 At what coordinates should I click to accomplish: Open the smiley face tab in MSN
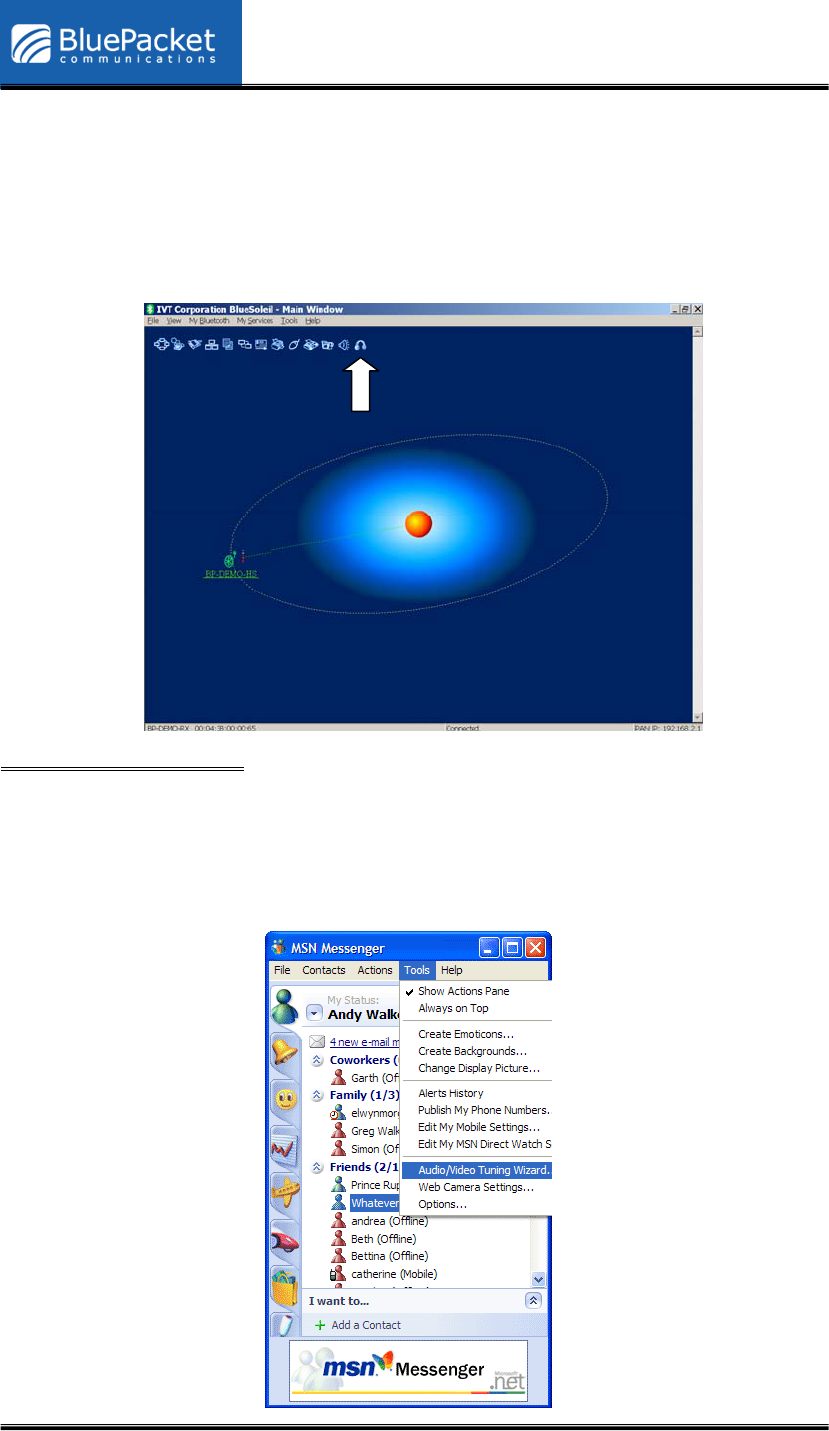pos(286,1100)
